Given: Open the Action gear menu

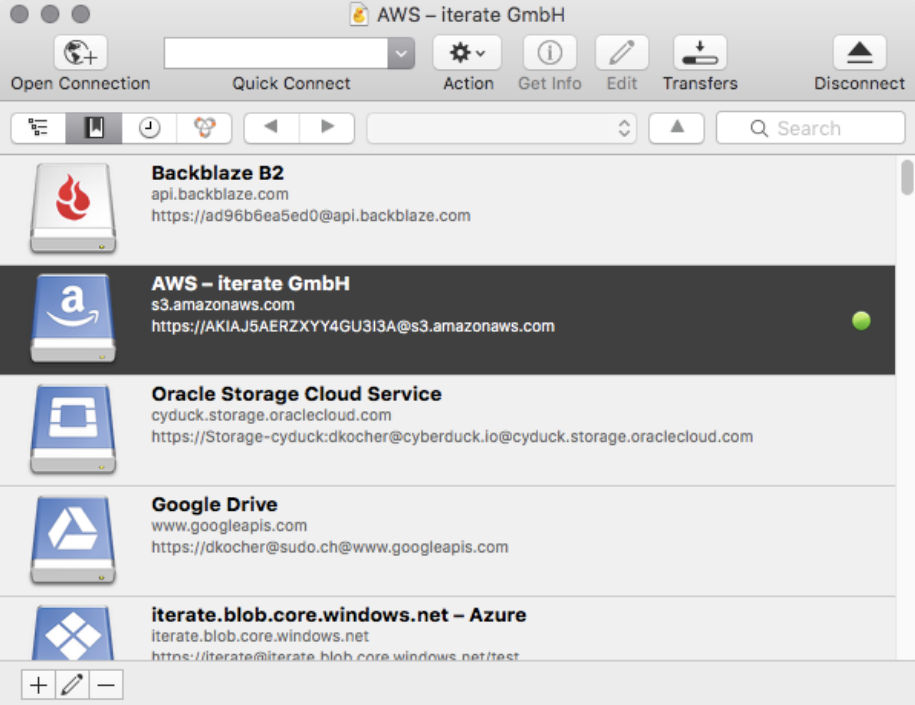Looking at the screenshot, I should tap(467, 52).
